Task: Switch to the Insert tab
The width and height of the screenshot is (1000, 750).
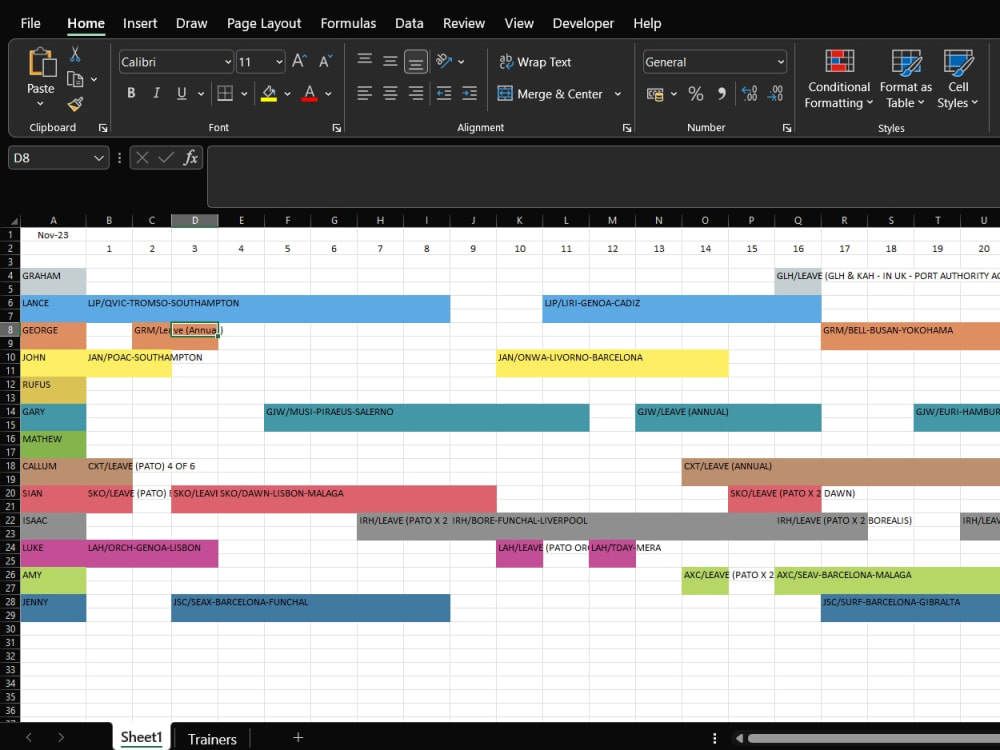Action: [x=140, y=23]
